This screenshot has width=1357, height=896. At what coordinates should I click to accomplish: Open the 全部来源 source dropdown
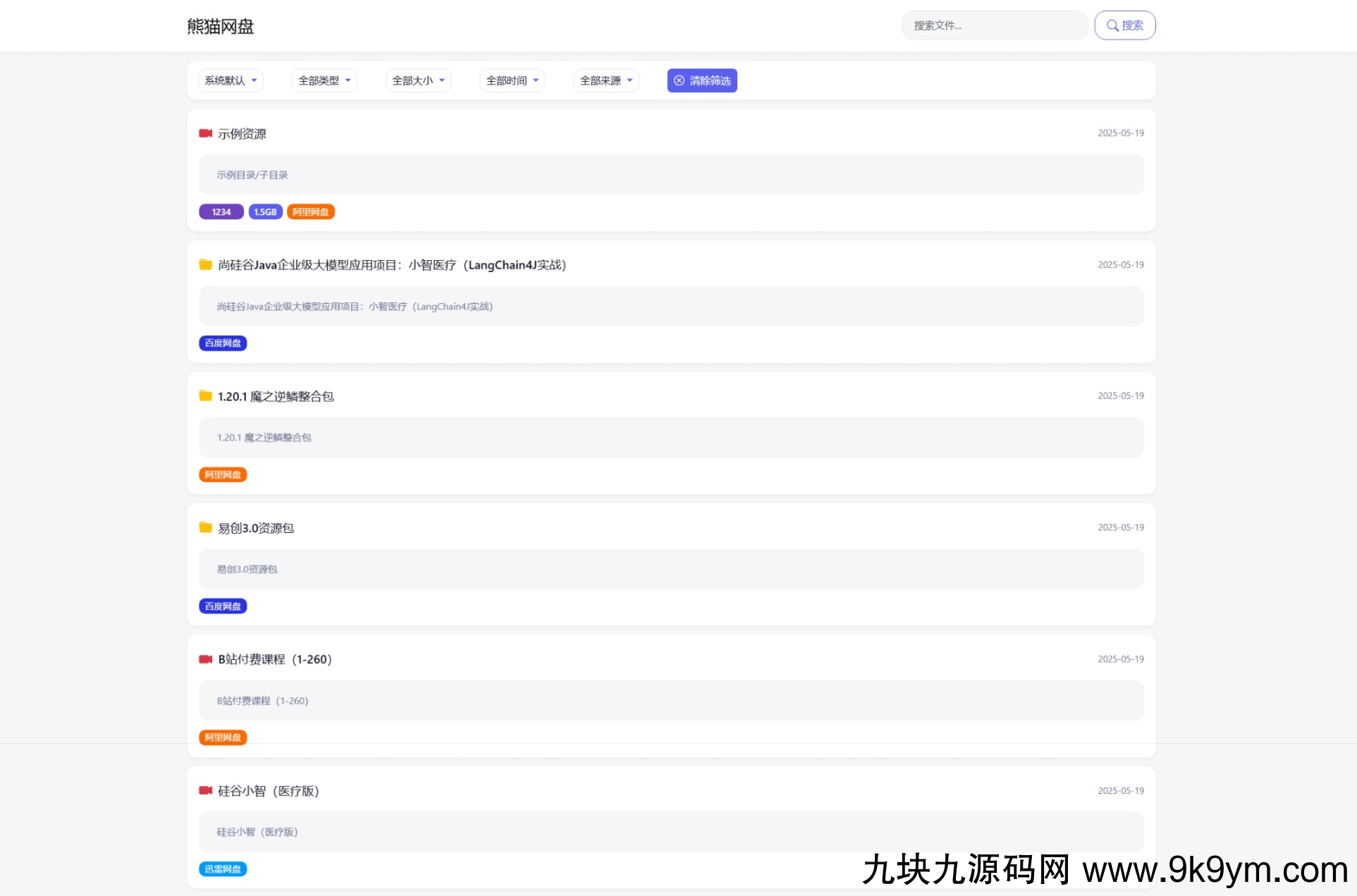pos(606,80)
